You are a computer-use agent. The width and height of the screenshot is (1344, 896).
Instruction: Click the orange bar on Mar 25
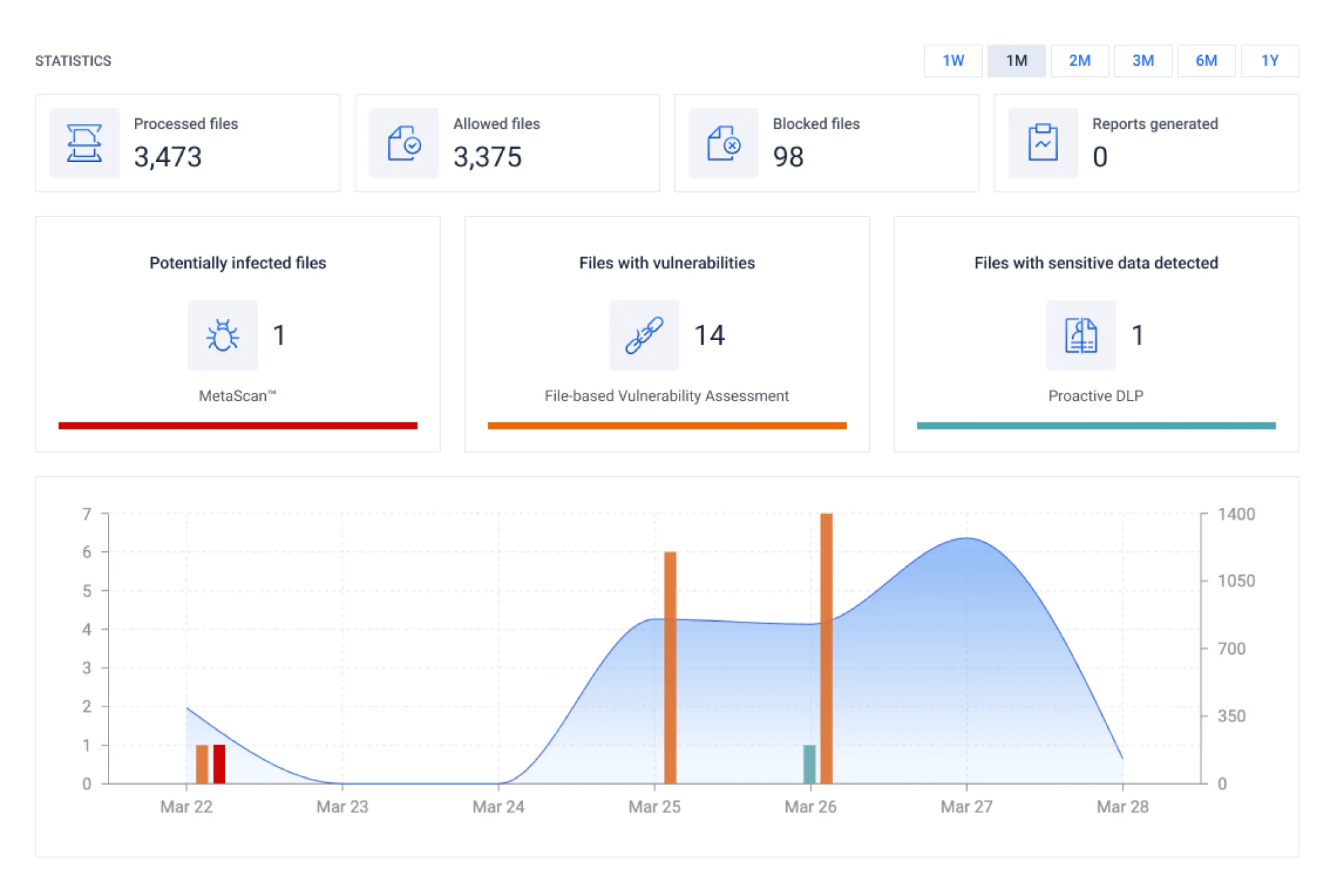click(670, 667)
